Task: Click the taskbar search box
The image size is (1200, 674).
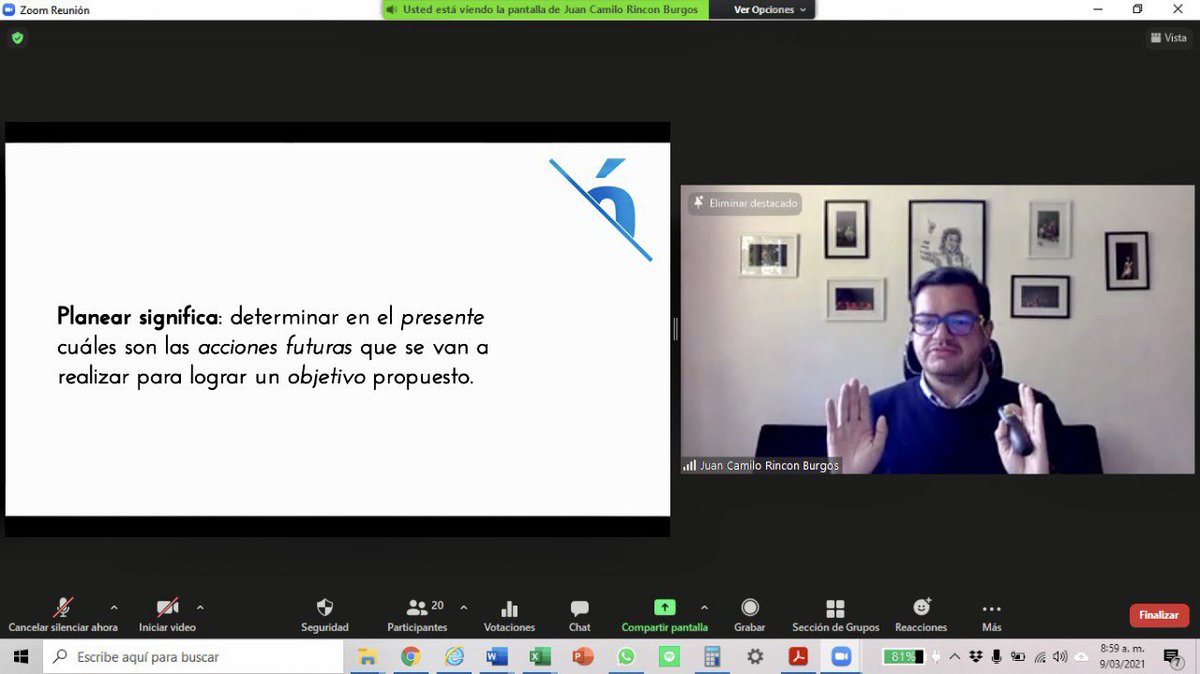Action: (193, 657)
